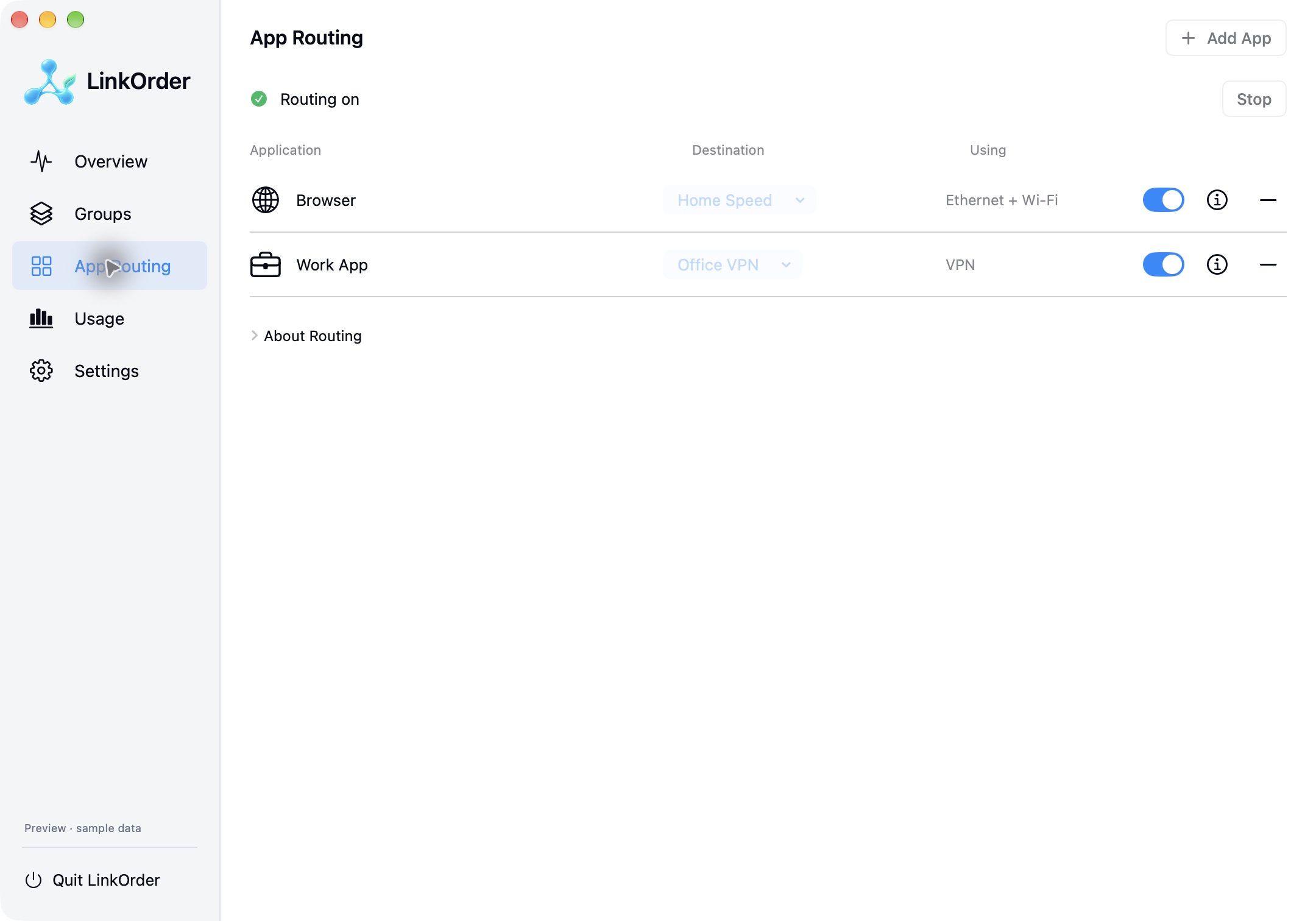Viewport: 1316px width, 921px height.
Task: Click the VPN using value
Action: pyautogui.click(x=960, y=264)
